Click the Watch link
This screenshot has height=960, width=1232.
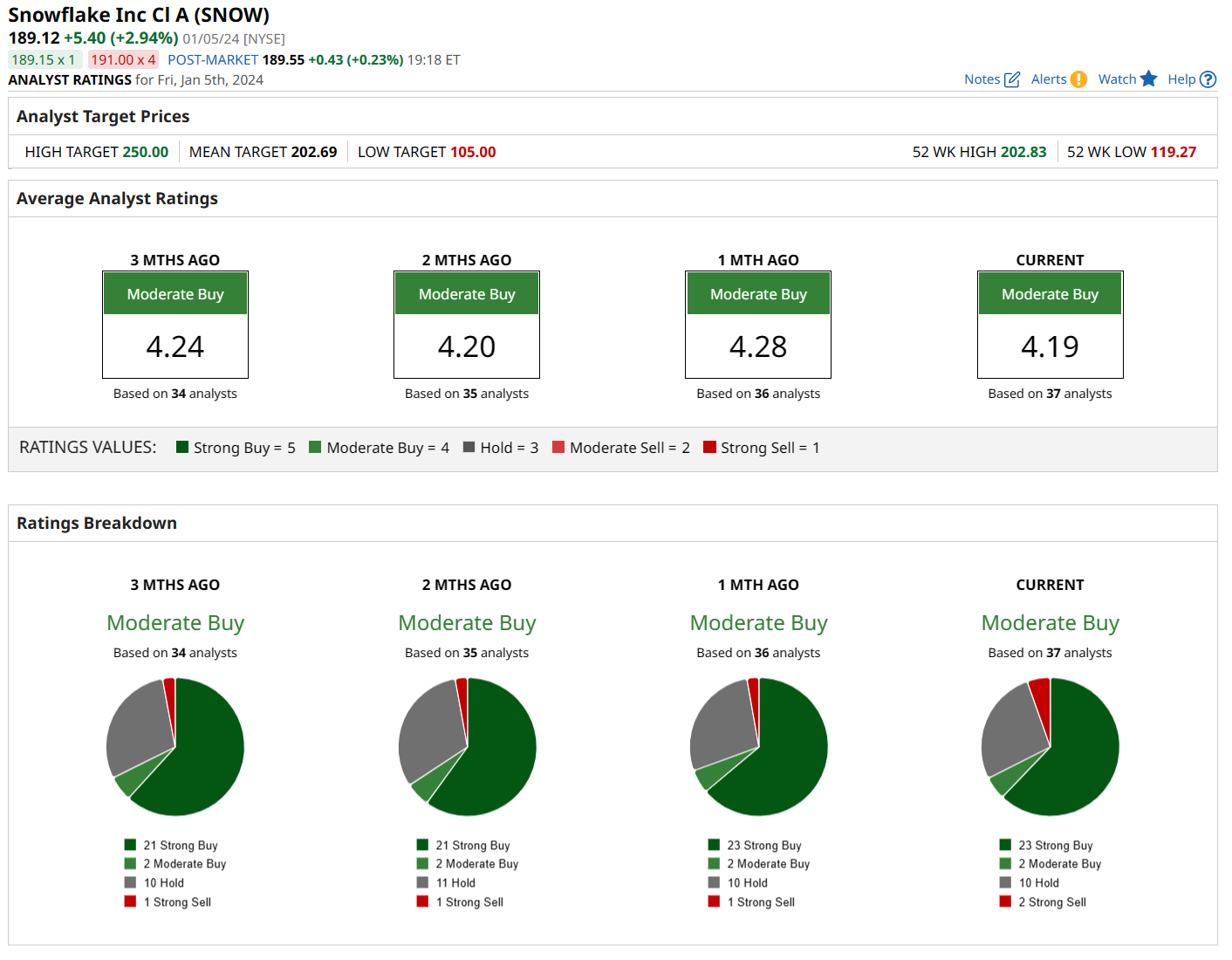(x=1117, y=79)
